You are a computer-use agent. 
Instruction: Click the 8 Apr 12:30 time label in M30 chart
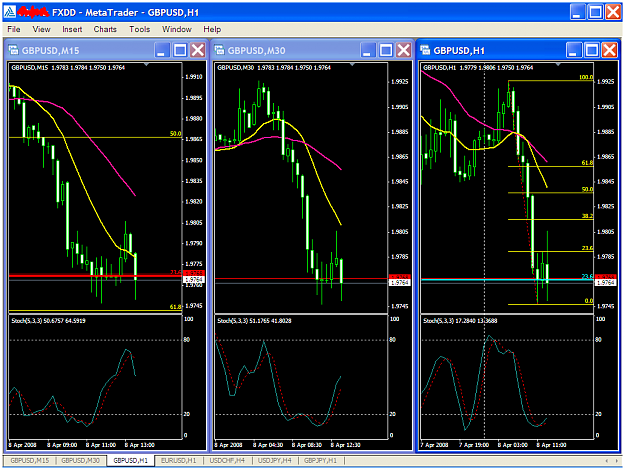345,445
